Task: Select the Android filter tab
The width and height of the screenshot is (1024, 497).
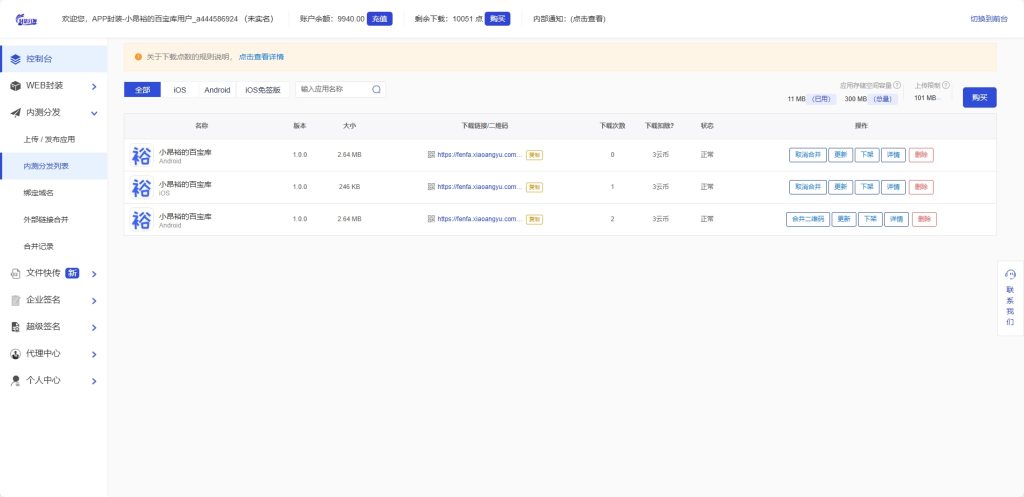Action: (x=217, y=90)
